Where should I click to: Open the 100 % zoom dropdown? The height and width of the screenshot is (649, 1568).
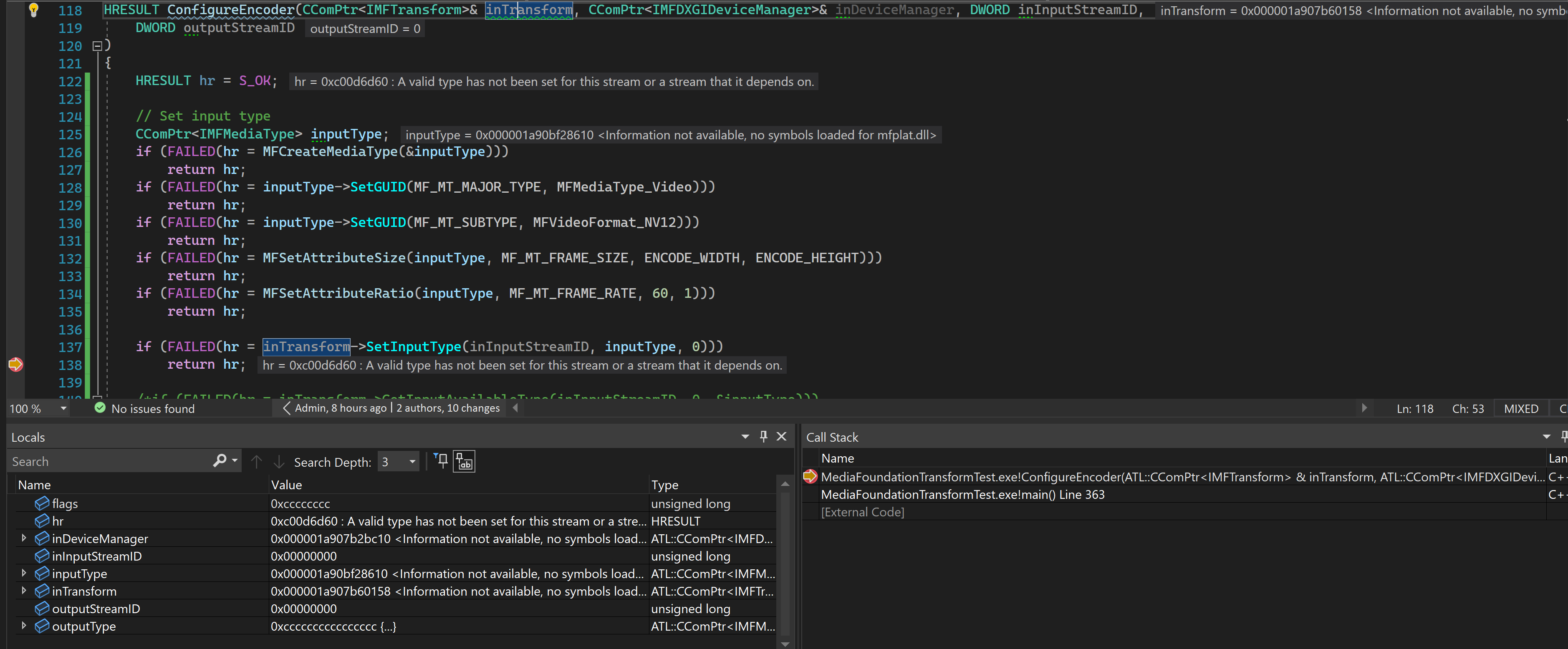pos(63,409)
